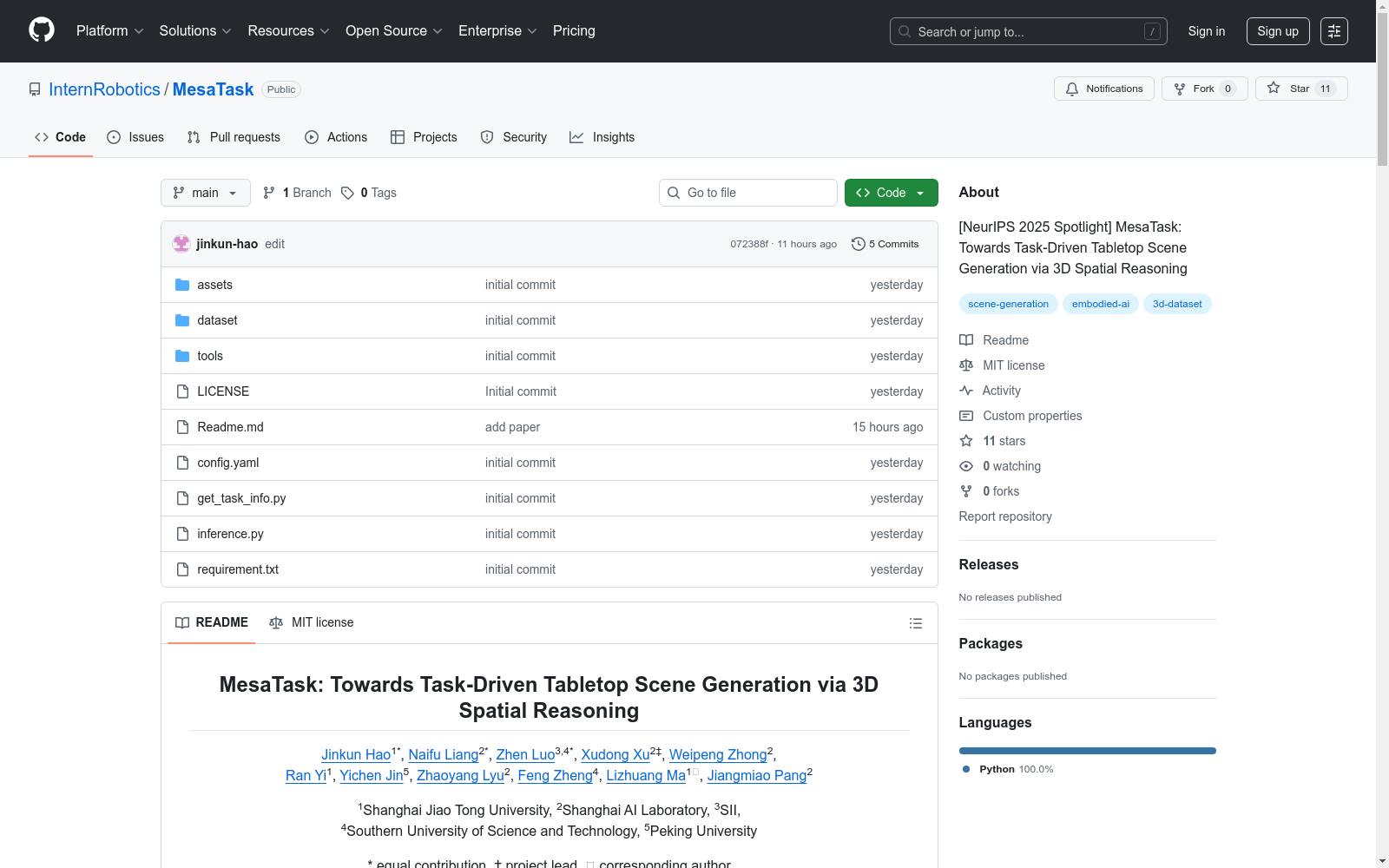Click the fork icon beside 0 forks

pos(966,491)
